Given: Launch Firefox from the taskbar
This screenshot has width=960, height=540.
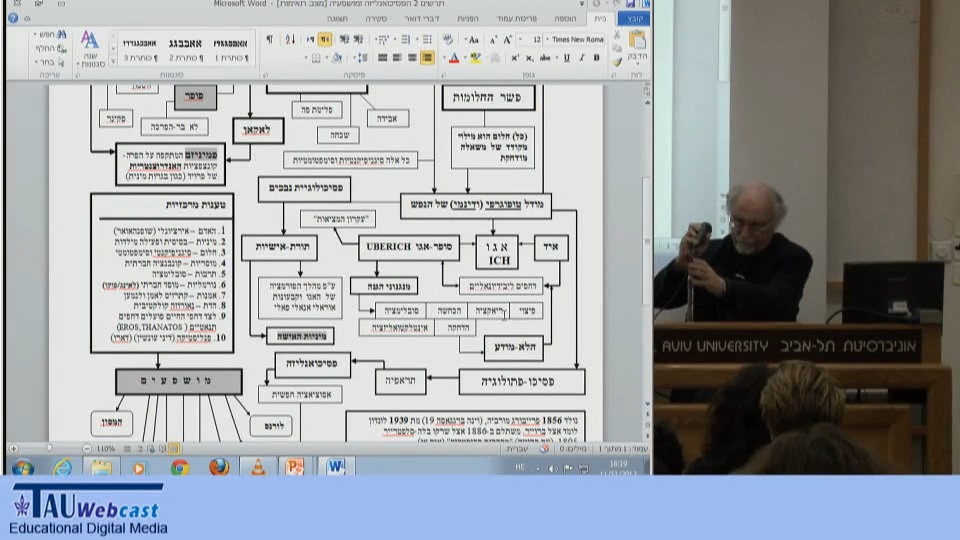Looking at the screenshot, I should click(x=219, y=467).
